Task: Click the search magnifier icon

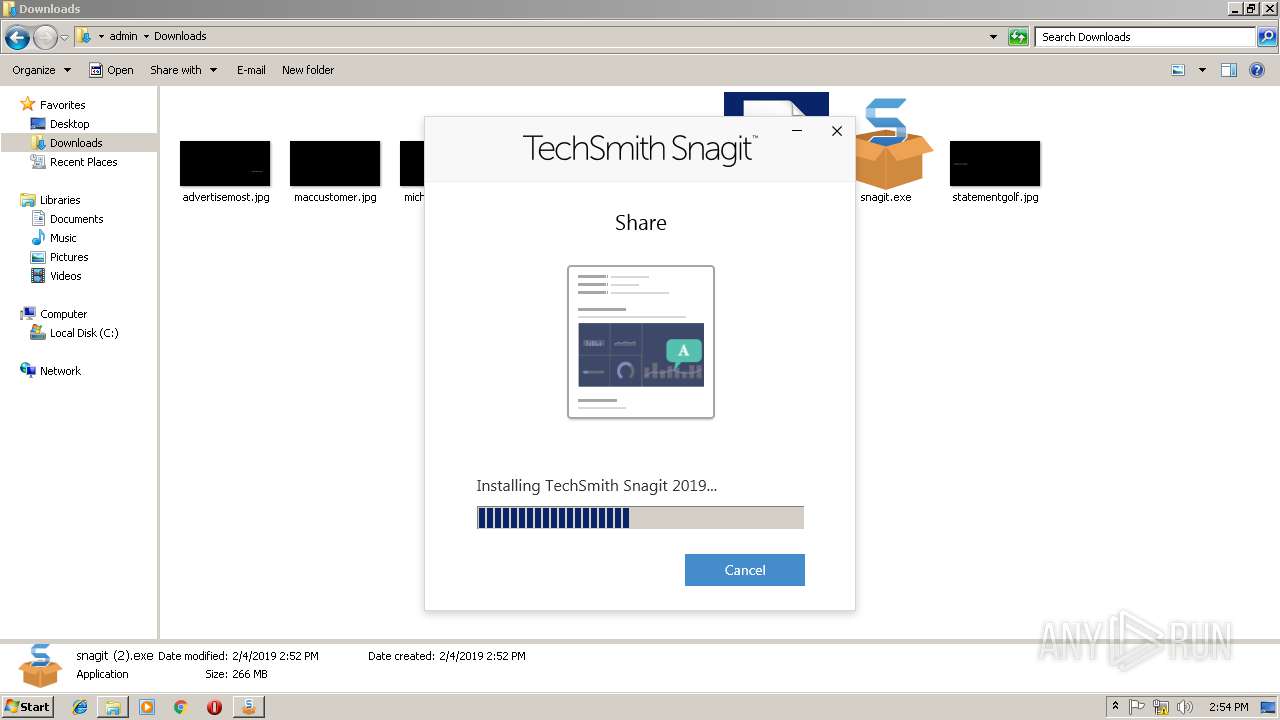Action: pyautogui.click(x=1267, y=37)
